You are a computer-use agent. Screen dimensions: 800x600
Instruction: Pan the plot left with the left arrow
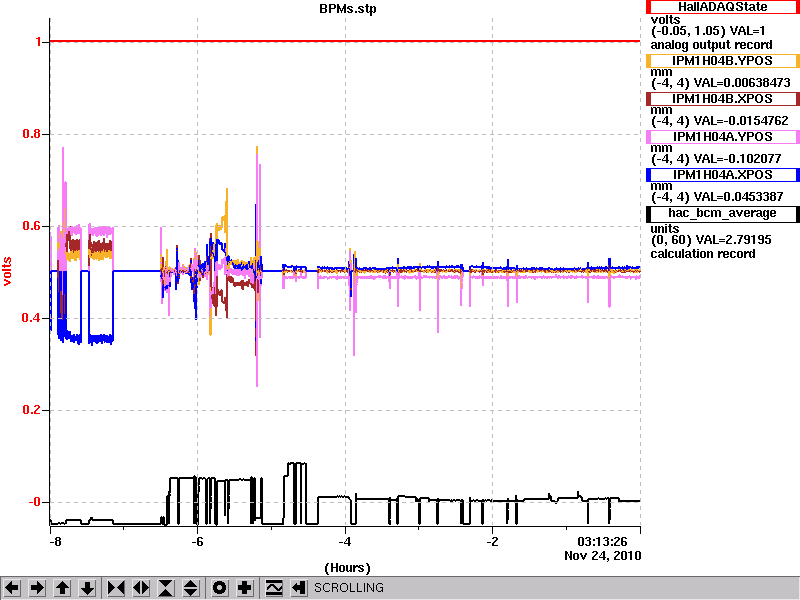pos(12,588)
